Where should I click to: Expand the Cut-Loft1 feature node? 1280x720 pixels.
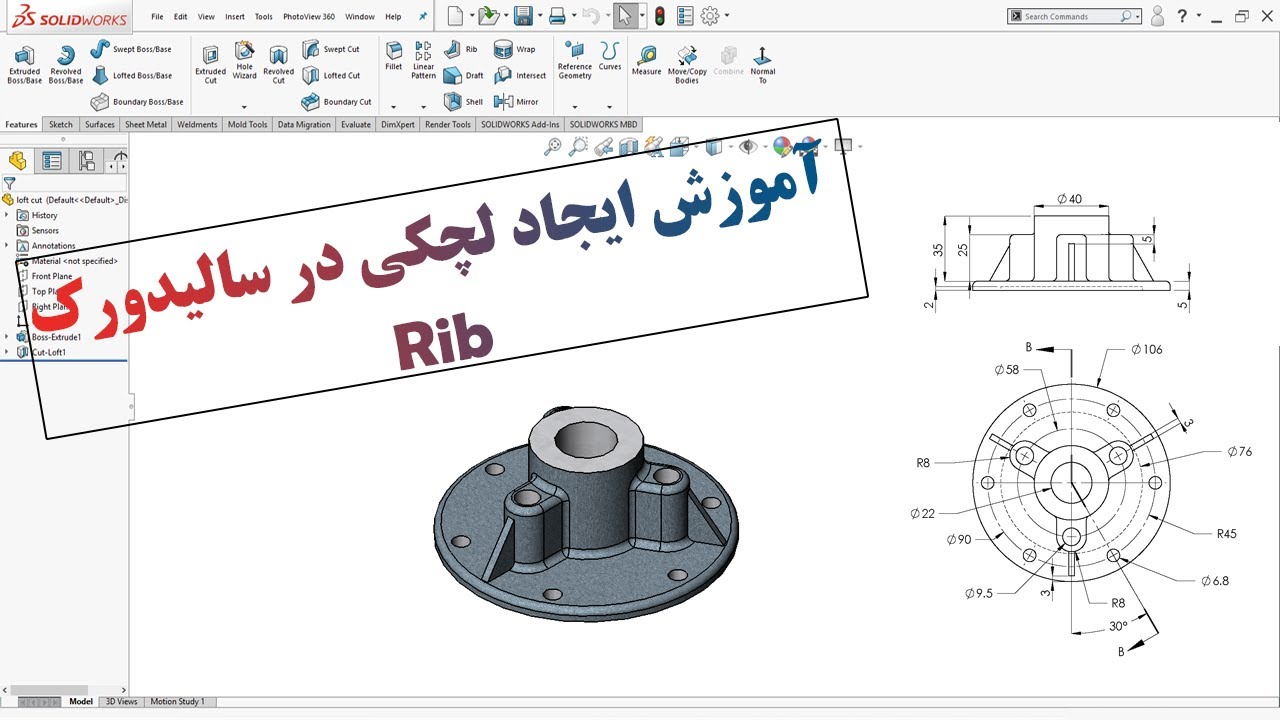click(x=7, y=352)
